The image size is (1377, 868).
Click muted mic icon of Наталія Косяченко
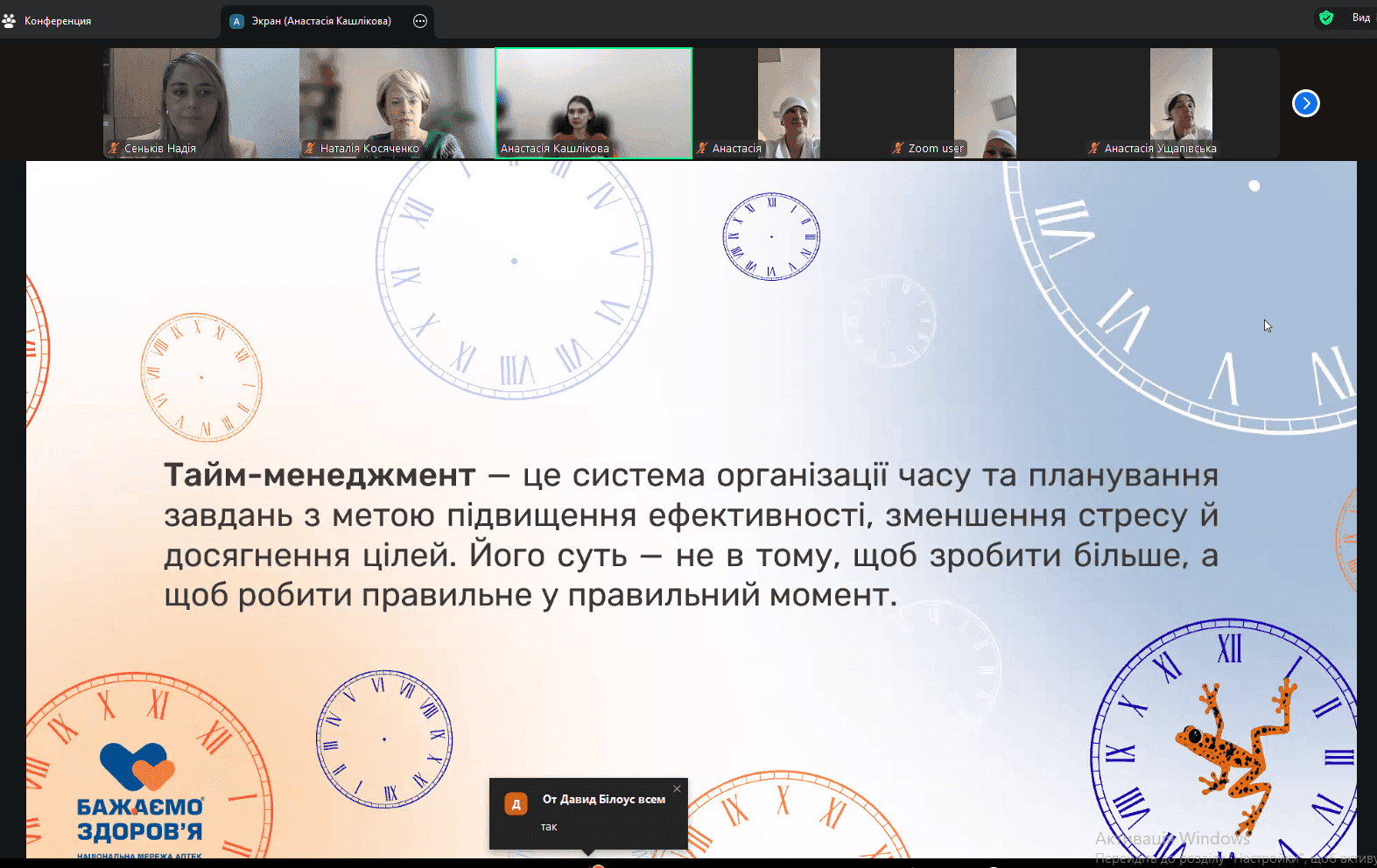pos(310,149)
